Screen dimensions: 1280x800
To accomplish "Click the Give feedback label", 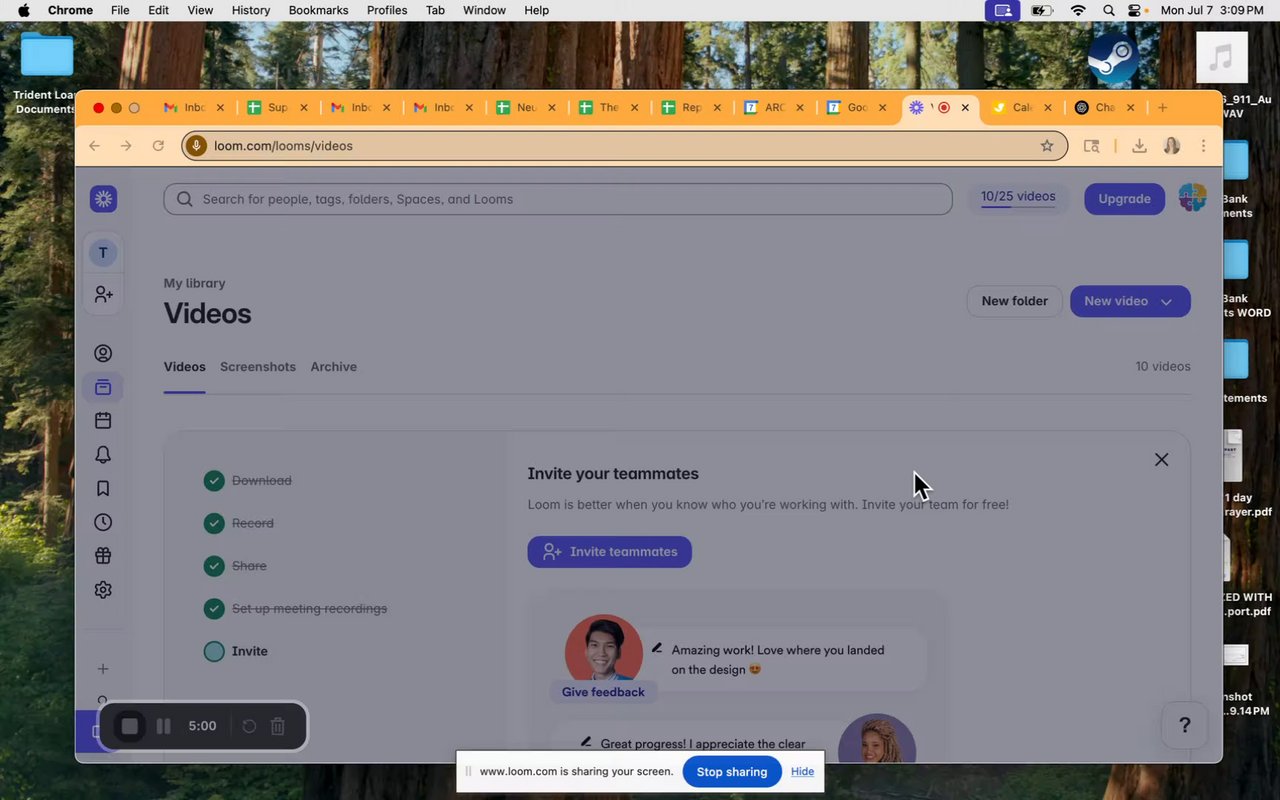I will coord(603,692).
